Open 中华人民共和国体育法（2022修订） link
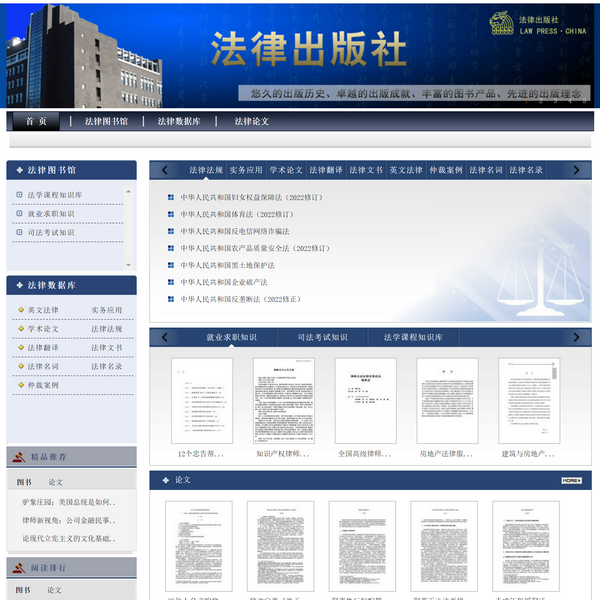The height and width of the screenshot is (600, 600). coord(237,214)
